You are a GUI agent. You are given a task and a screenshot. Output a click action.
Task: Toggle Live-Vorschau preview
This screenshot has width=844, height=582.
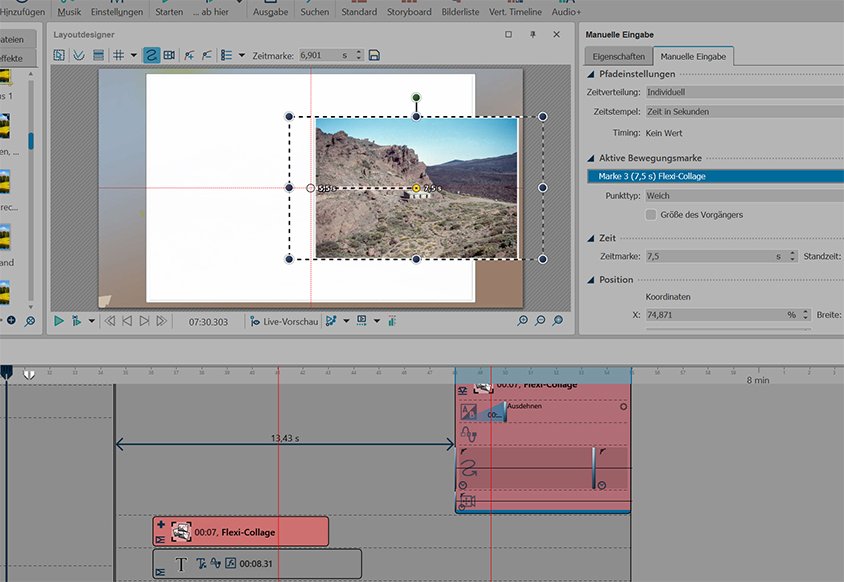pos(284,321)
